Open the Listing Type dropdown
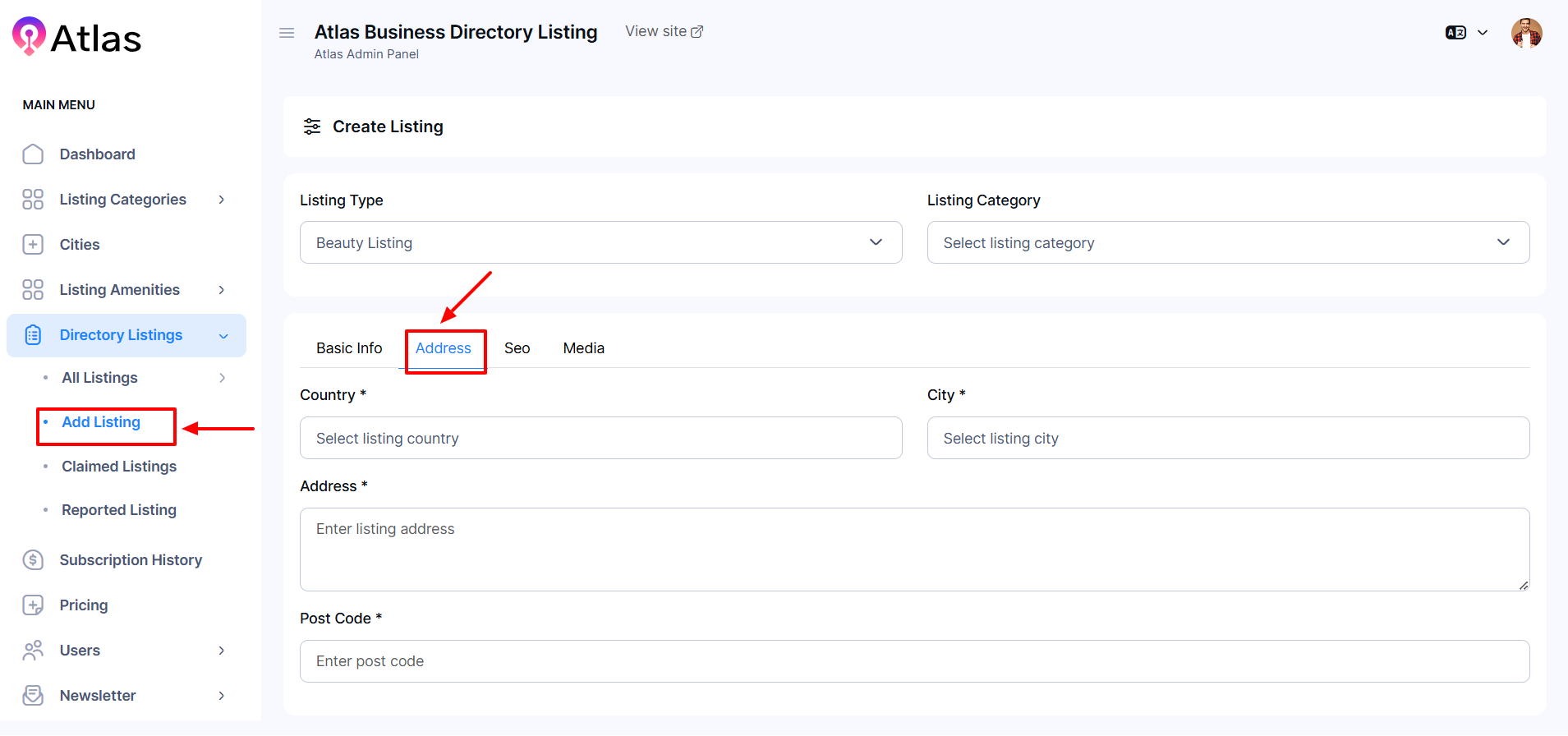 click(x=600, y=242)
